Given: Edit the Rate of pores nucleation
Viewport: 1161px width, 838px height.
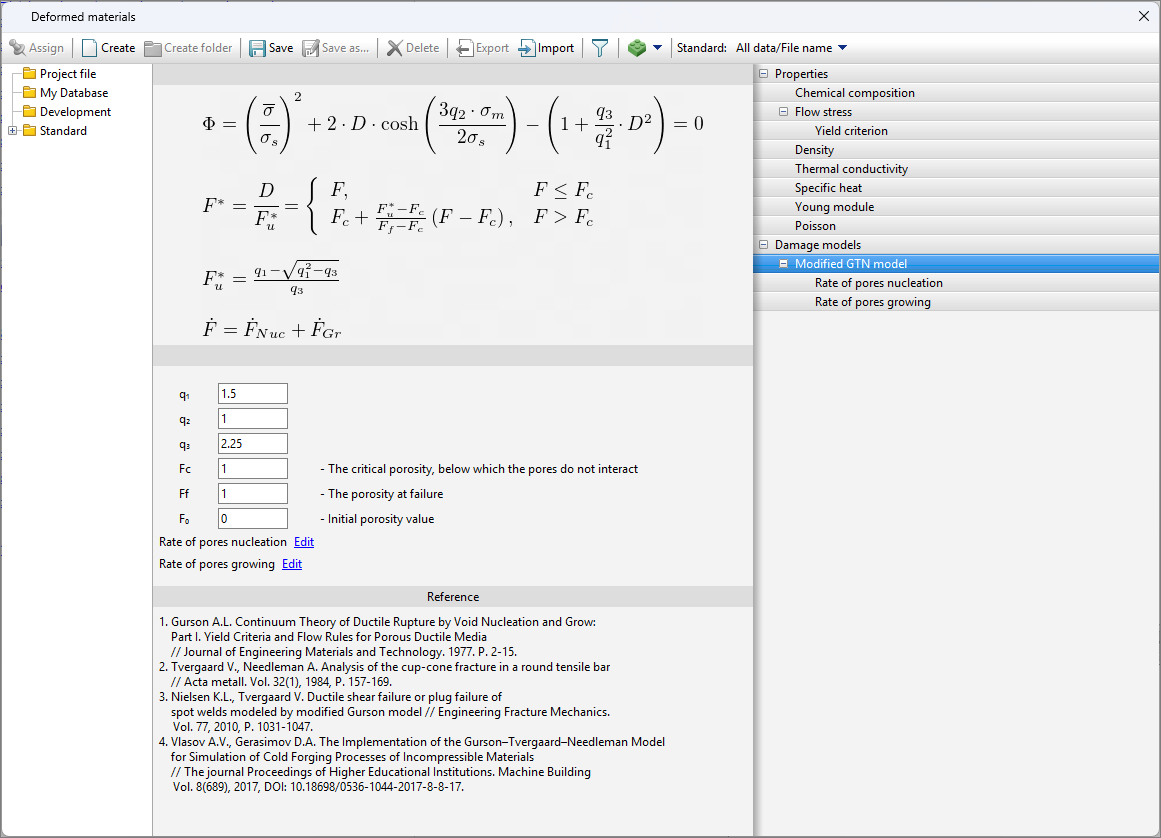Looking at the screenshot, I should point(303,542).
